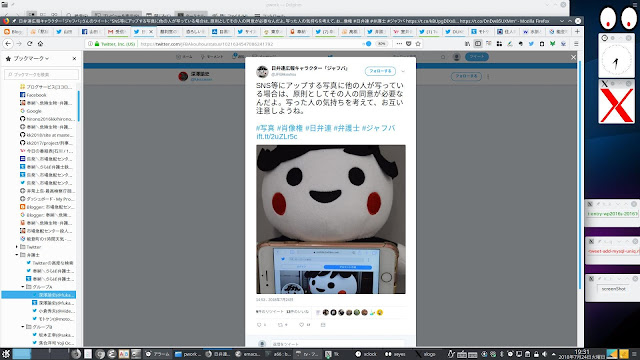Image resolution: width=640 pixels, height=360 pixels.
Task: Switch to the Gmail tab
Action: pos(118,31)
